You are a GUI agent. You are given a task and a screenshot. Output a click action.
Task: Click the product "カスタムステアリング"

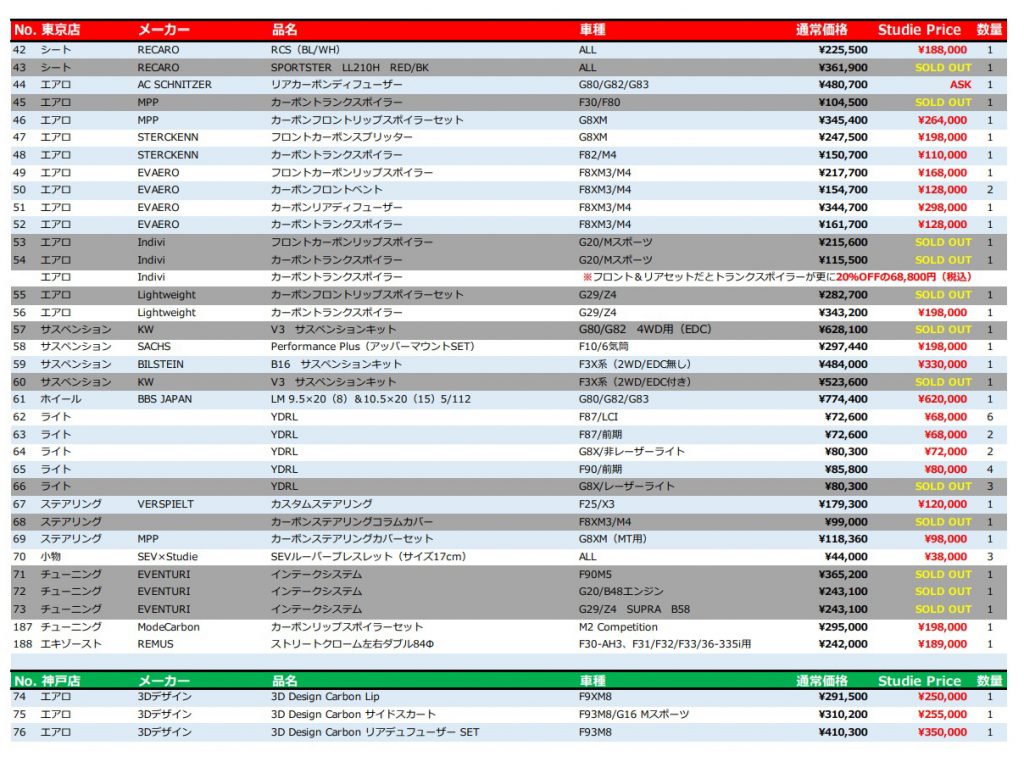pyautogui.click(x=321, y=504)
